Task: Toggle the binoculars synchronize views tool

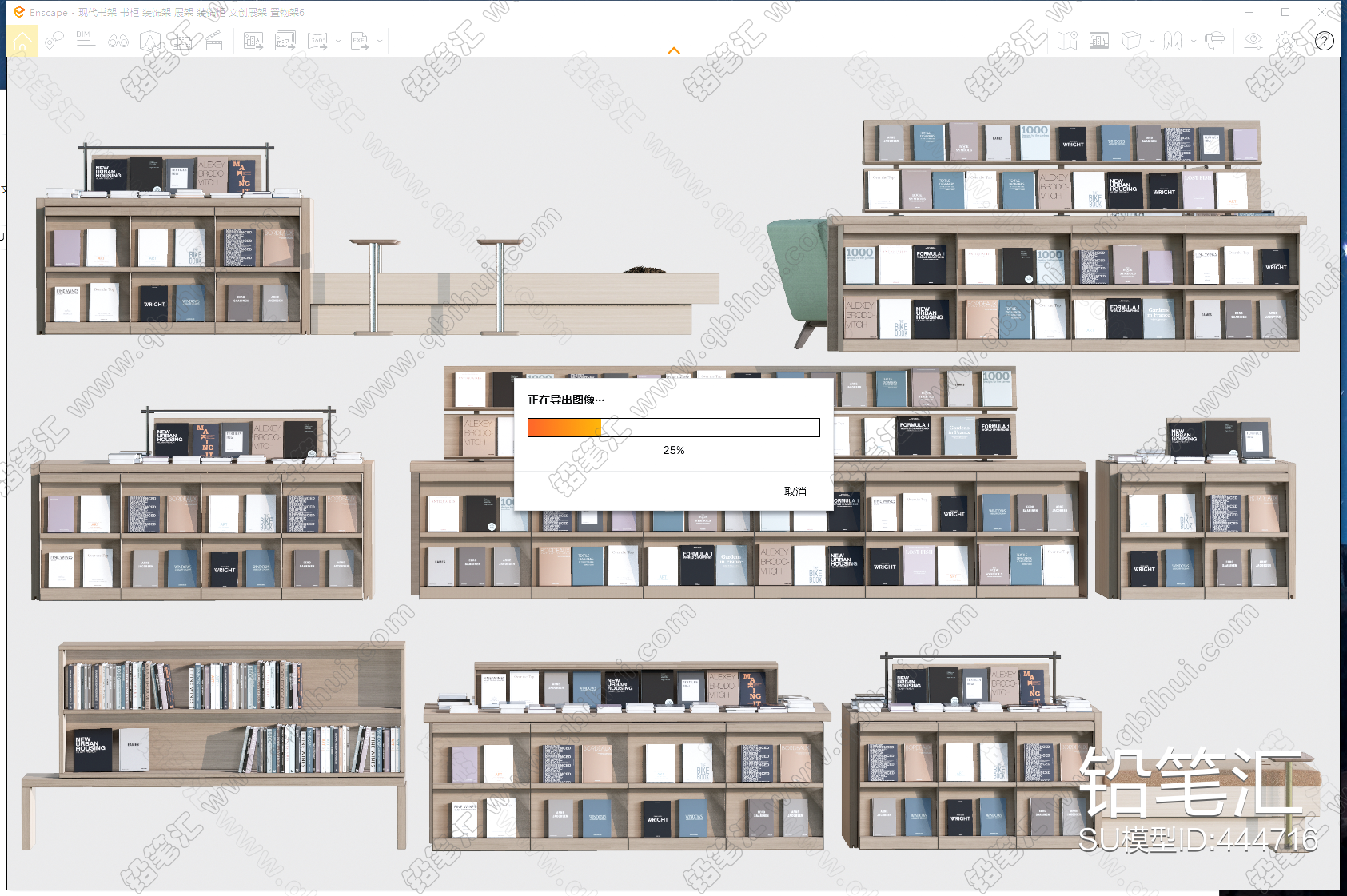Action: (x=118, y=41)
